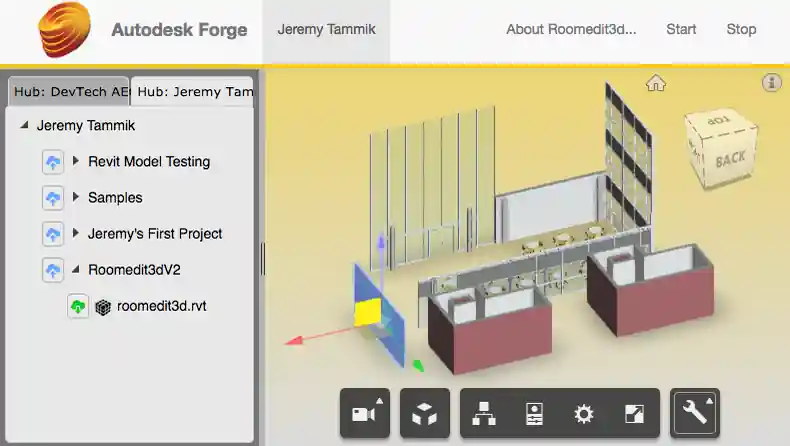The width and height of the screenshot is (790, 446).
Task: Select the Hub: Jeremy Tammik tab
Action: [193, 92]
